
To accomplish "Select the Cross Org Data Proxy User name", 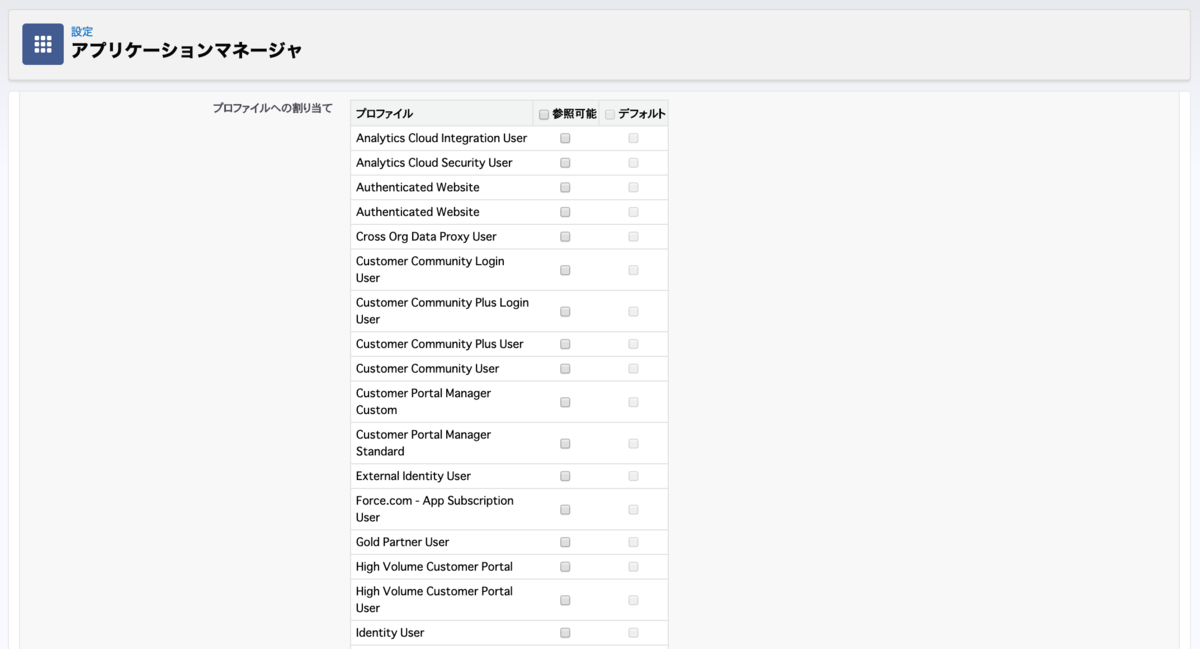I will click(426, 237).
